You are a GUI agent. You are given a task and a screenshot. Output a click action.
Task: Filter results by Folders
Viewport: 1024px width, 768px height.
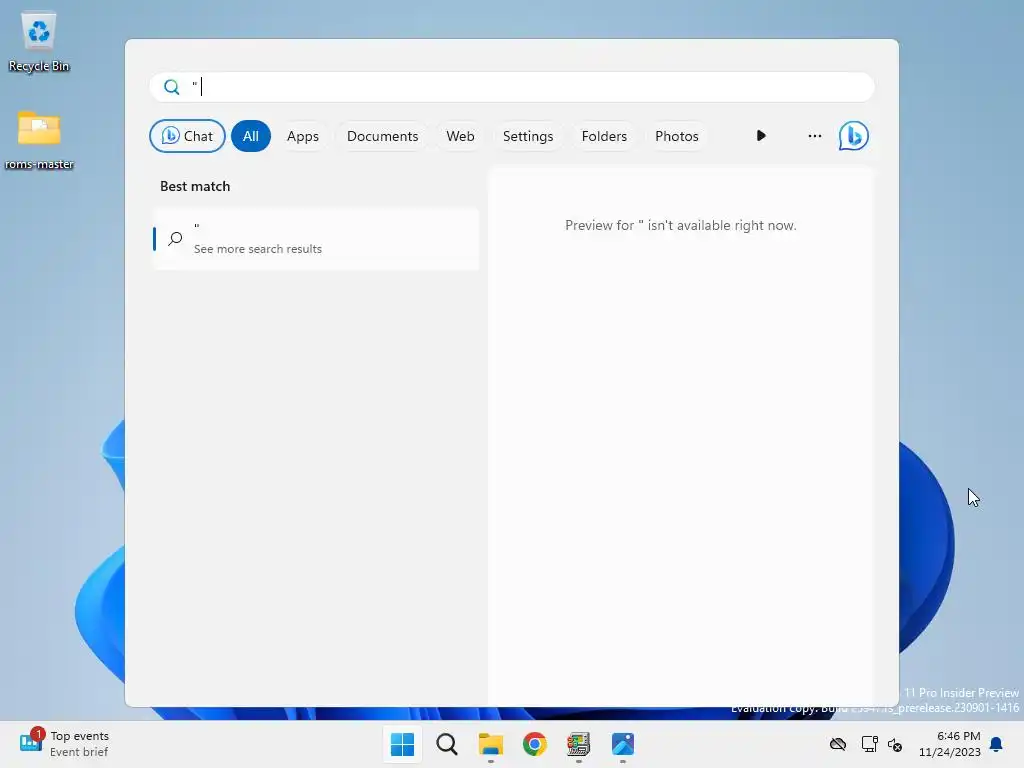(x=604, y=136)
